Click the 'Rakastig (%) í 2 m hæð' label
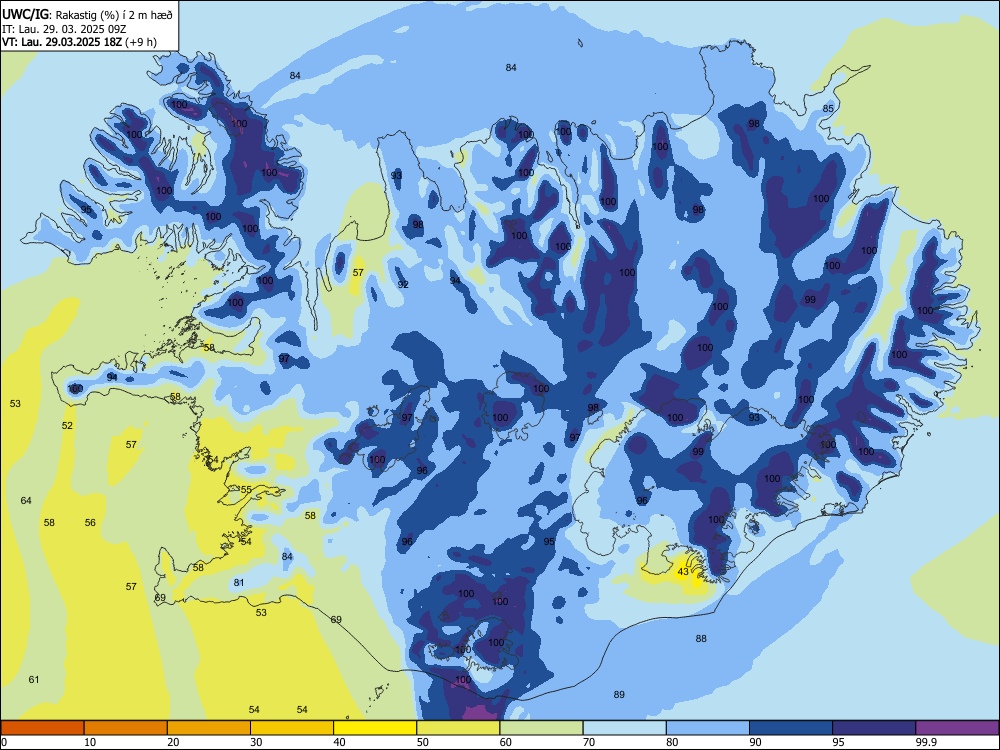Image resolution: width=1000 pixels, height=750 pixels. [x=113, y=15]
